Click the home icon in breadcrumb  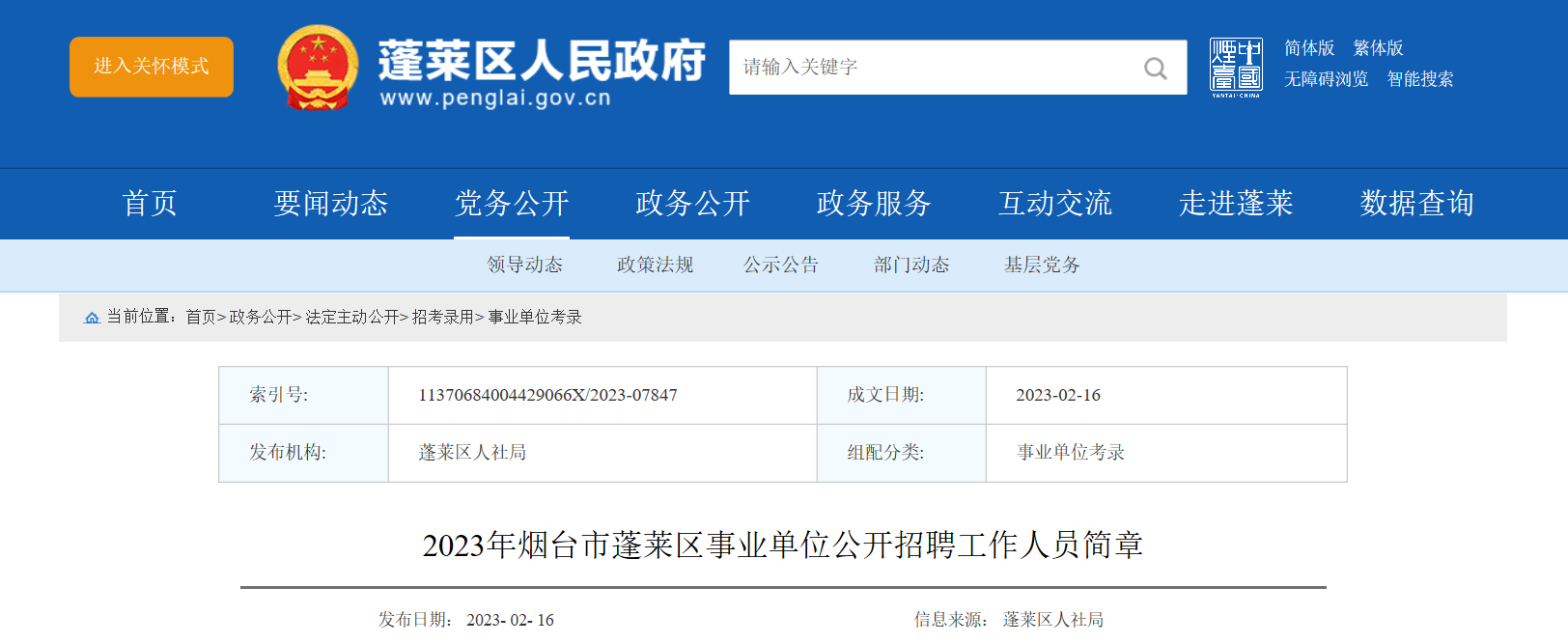click(92, 318)
